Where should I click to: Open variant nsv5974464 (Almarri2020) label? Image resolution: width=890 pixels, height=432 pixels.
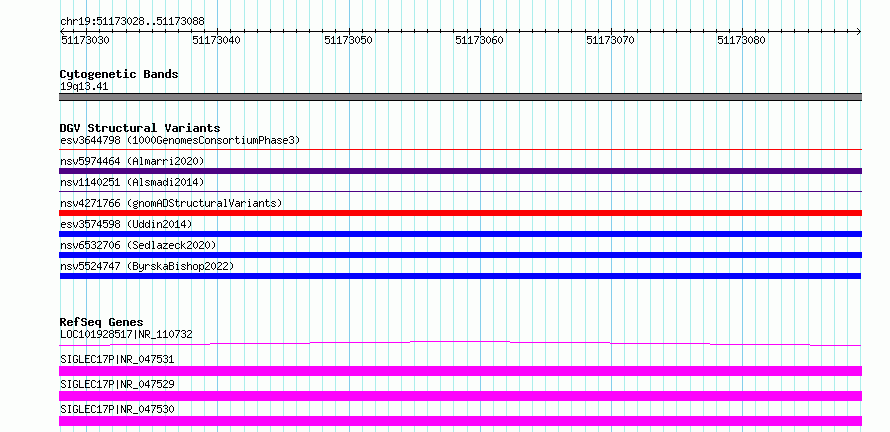[132, 161]
